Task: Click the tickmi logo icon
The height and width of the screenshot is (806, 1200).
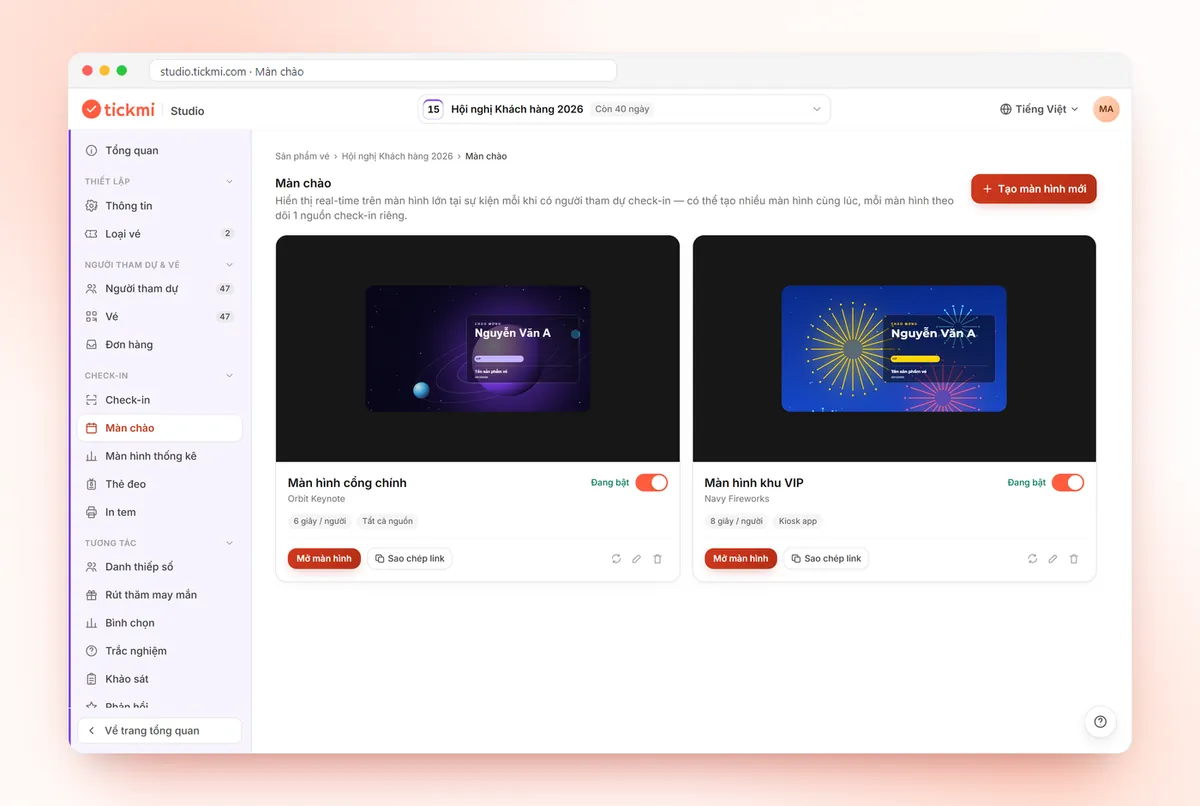Action: (x=91, y=109)
